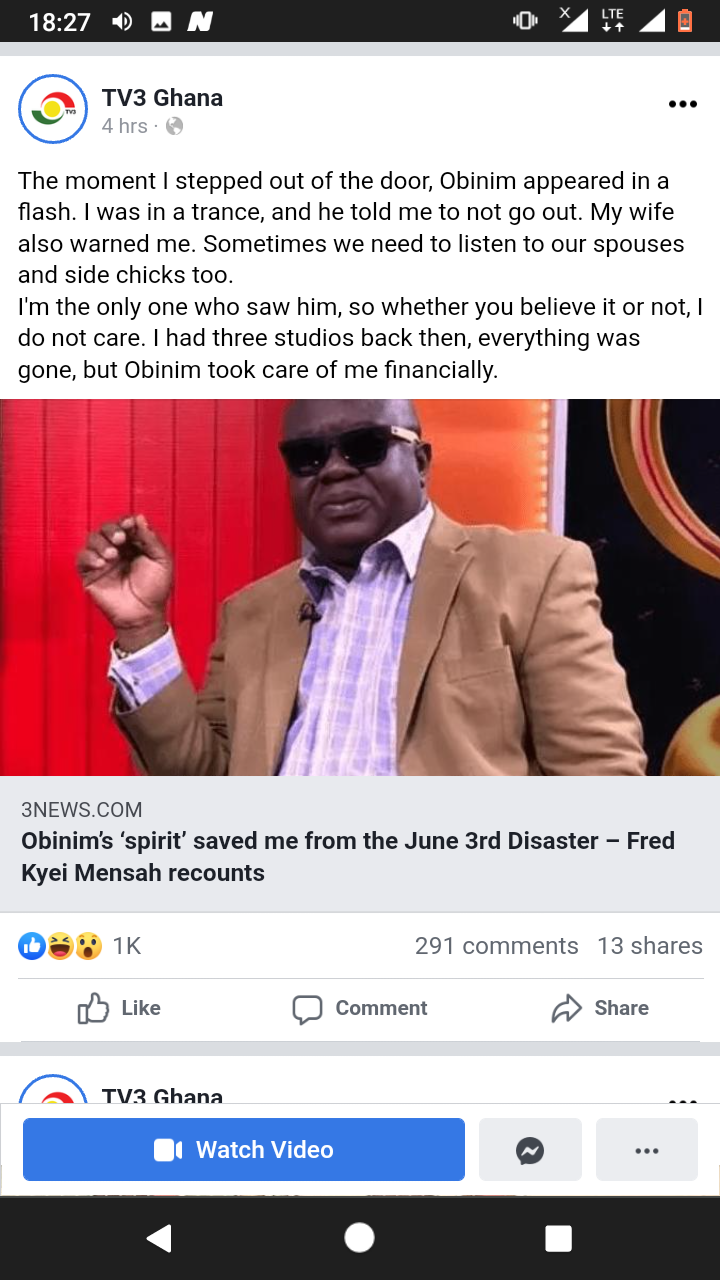This screenshot has width=720, height=1280.
Task: Open the 291 comments link
Action: 496,946
